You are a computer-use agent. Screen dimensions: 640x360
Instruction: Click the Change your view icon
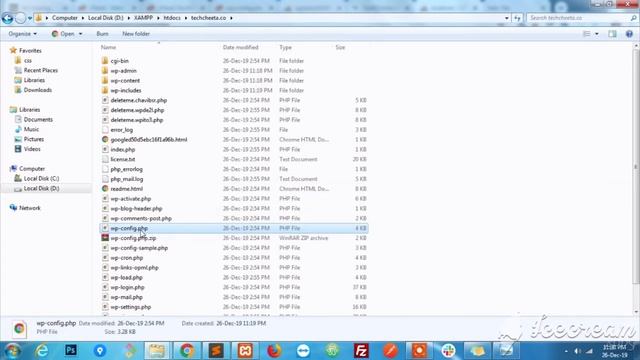[x=587, y=34]
